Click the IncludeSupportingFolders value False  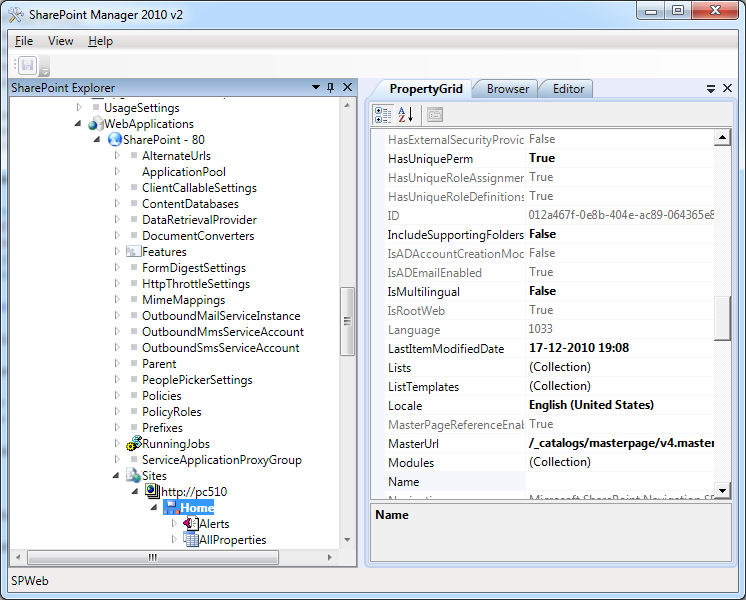(x=542, y=234)
